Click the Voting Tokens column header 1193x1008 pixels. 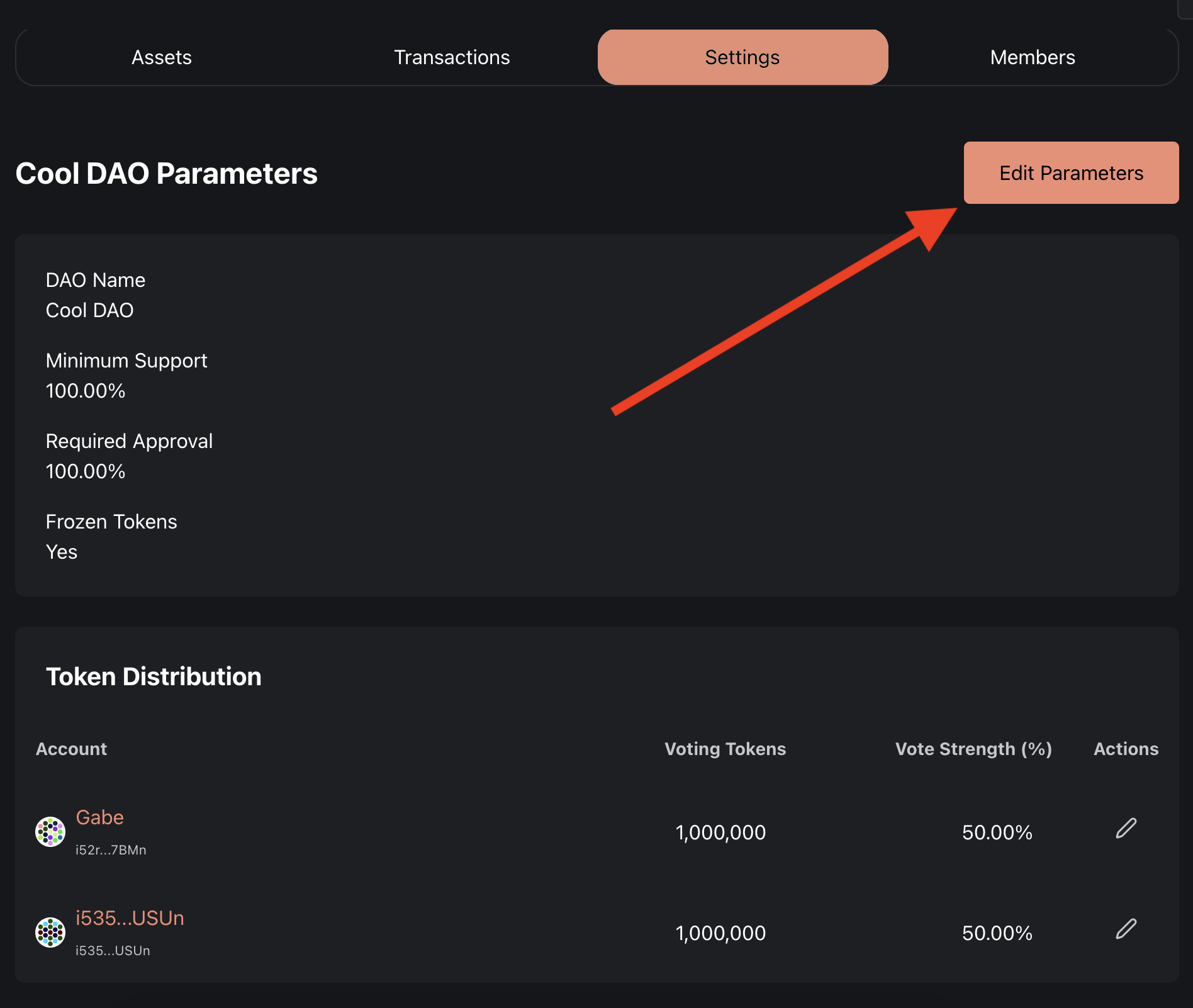click(x=725, y=749)
